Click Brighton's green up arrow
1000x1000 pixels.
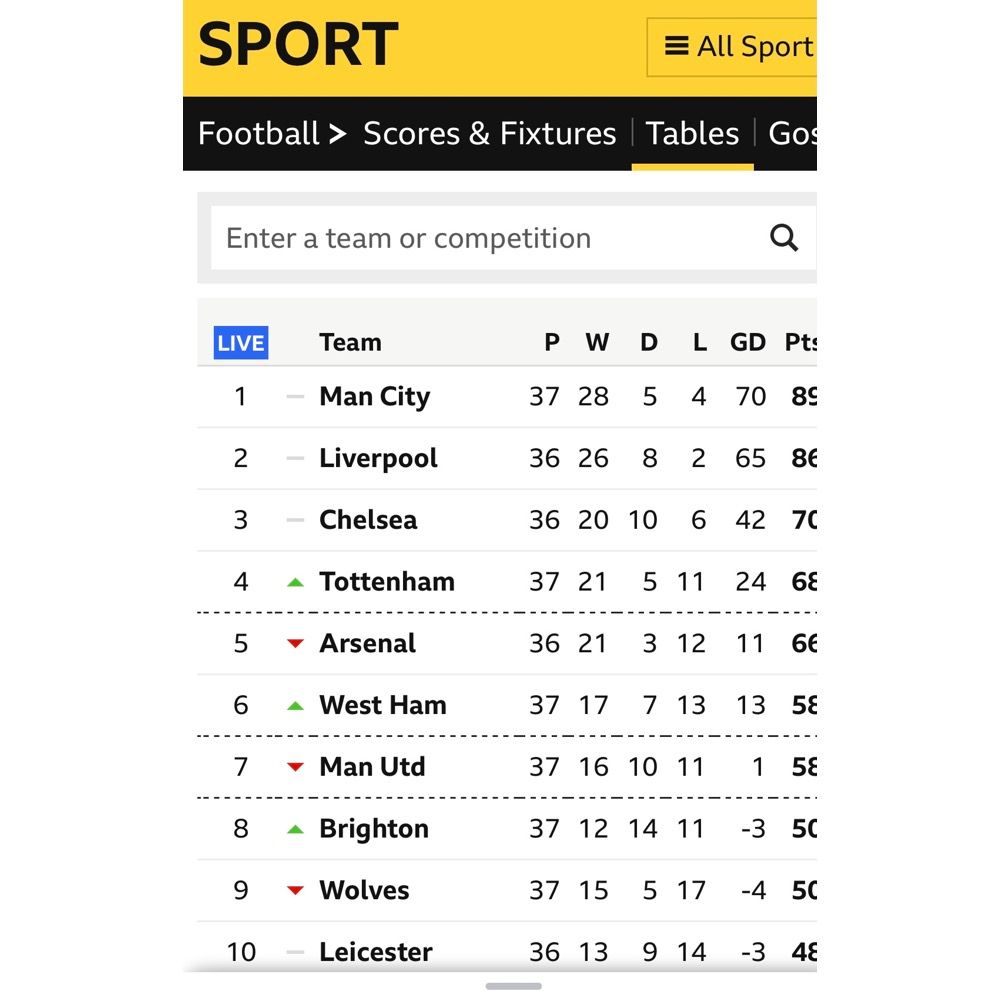pyautogui.click(x=295, y=829)
